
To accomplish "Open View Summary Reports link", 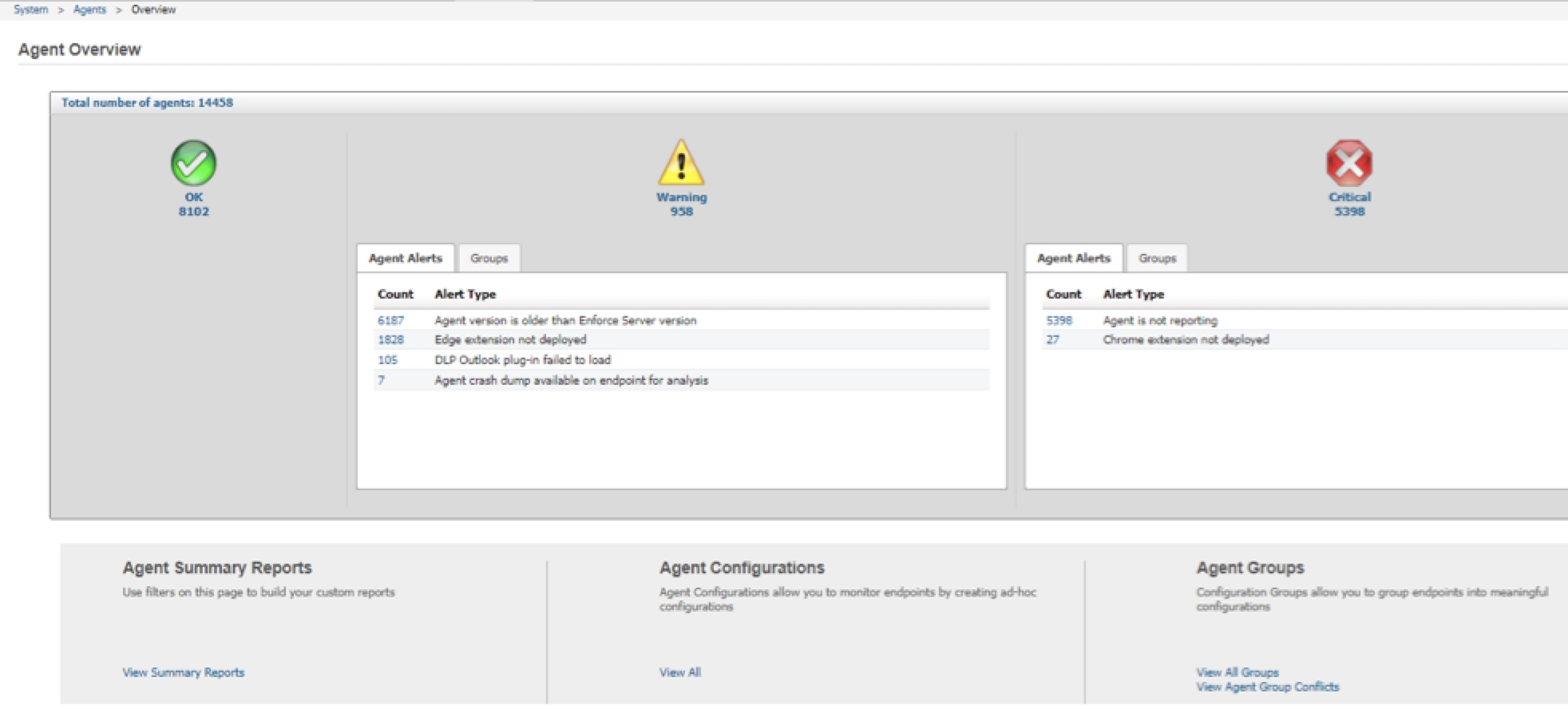I will coord(183,673).
